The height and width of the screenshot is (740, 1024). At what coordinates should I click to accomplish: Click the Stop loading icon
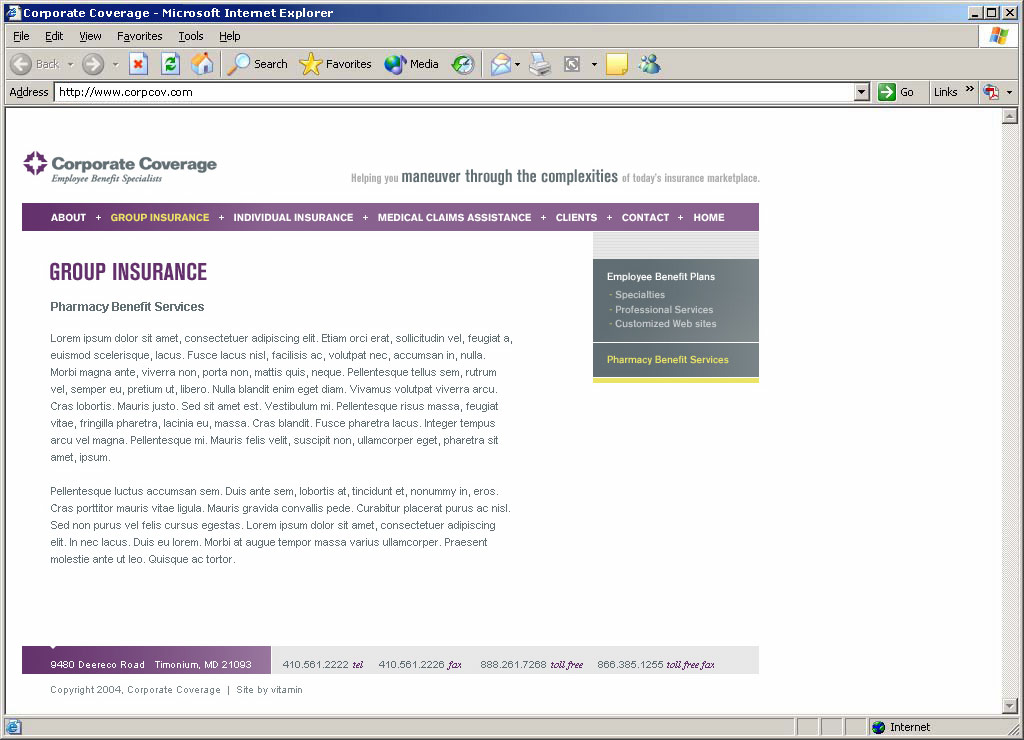tap(139, 64)
